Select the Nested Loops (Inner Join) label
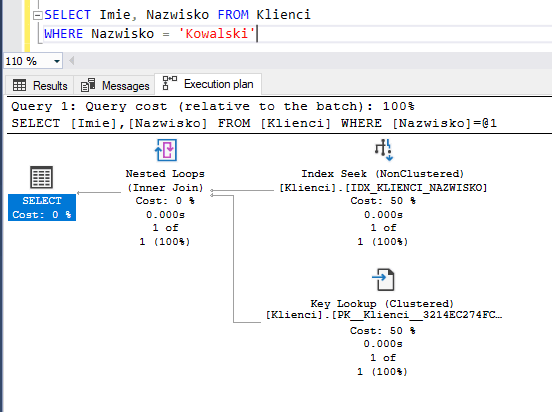Image resolution: width=552 pixels, height=412 pixels. pyautogui.click(x=165, y=180)
